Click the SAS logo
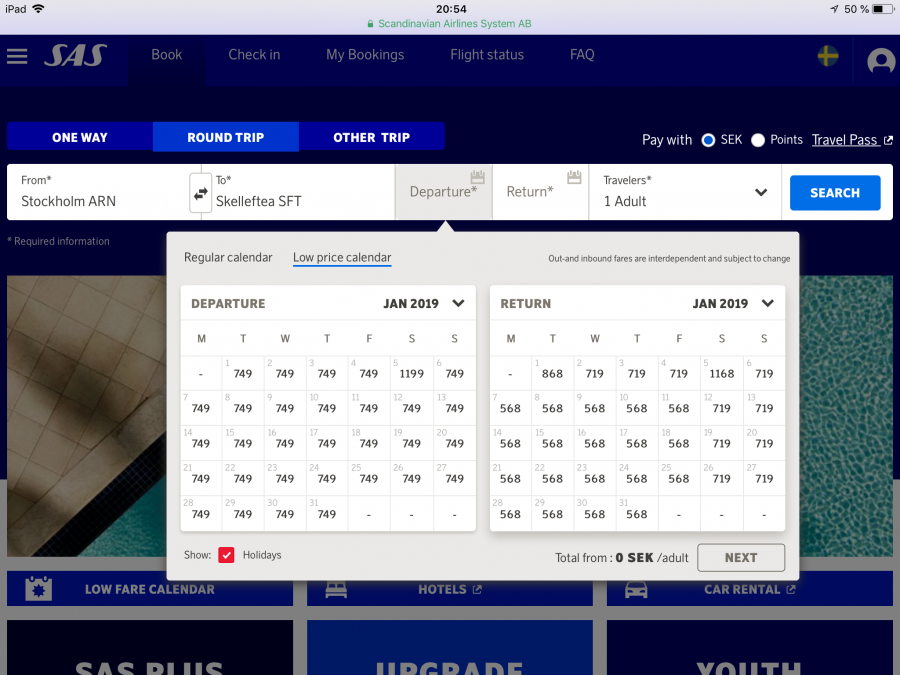The height and width of the screenshot is (675, 900). pyautogui.click(x=75, y=56)
